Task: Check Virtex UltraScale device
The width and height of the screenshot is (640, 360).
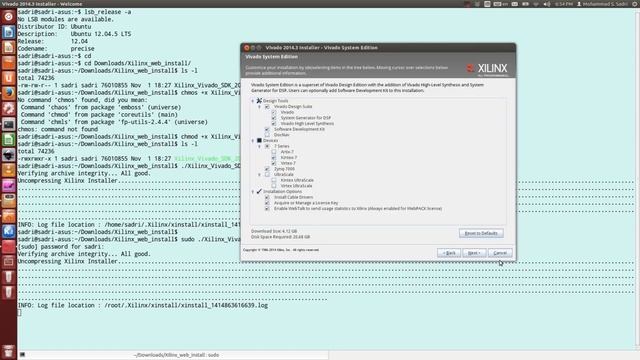Action: [x=273, y=186]
